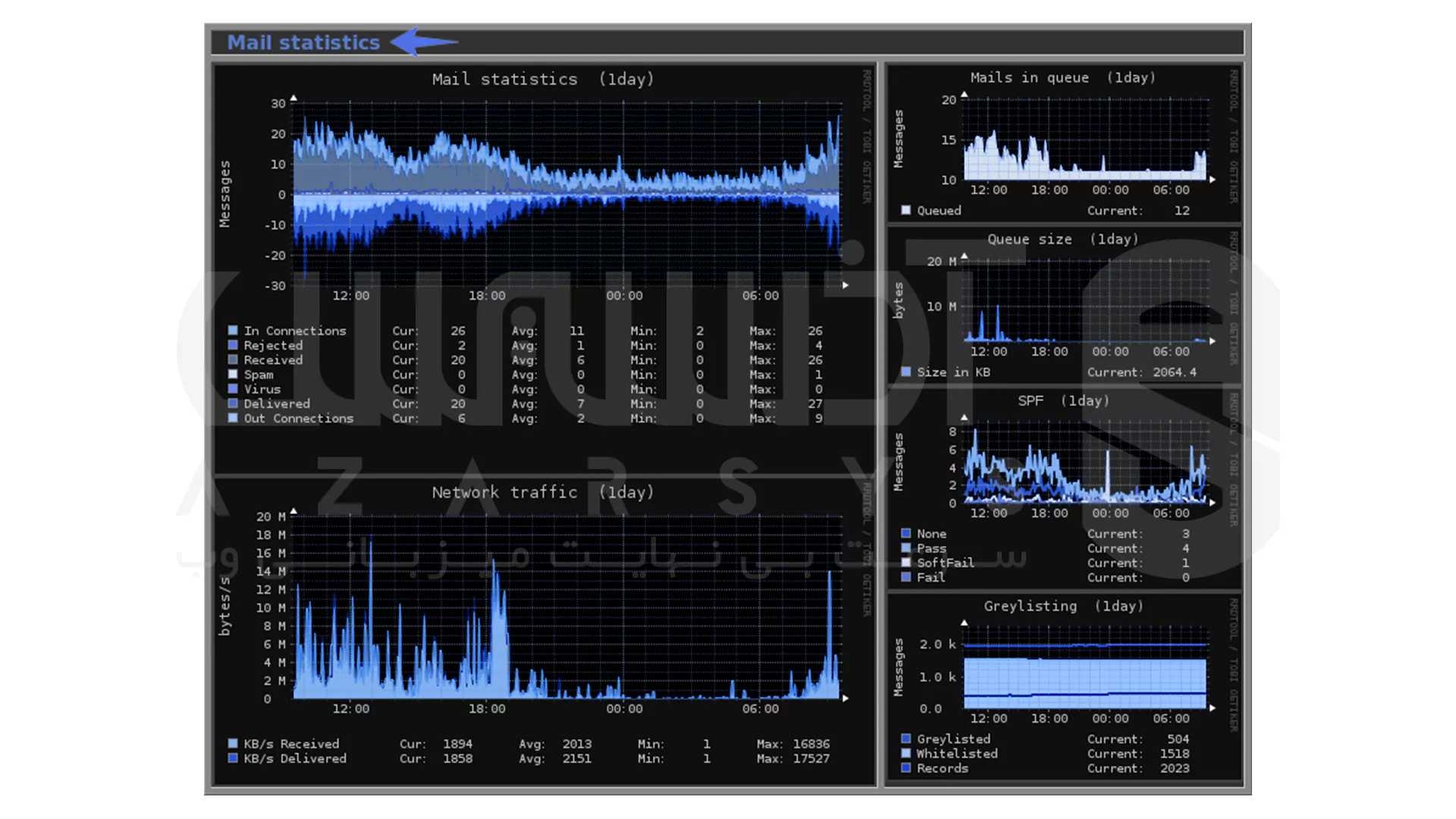Click the Greylisted current value 504
Image resolution: width=1456 pixels, height=819 pixels.
[x=1178, y=739]
